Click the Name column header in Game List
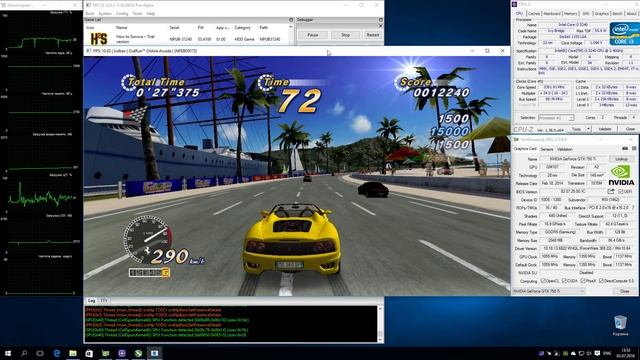640x360 pixels. point(122,27)
